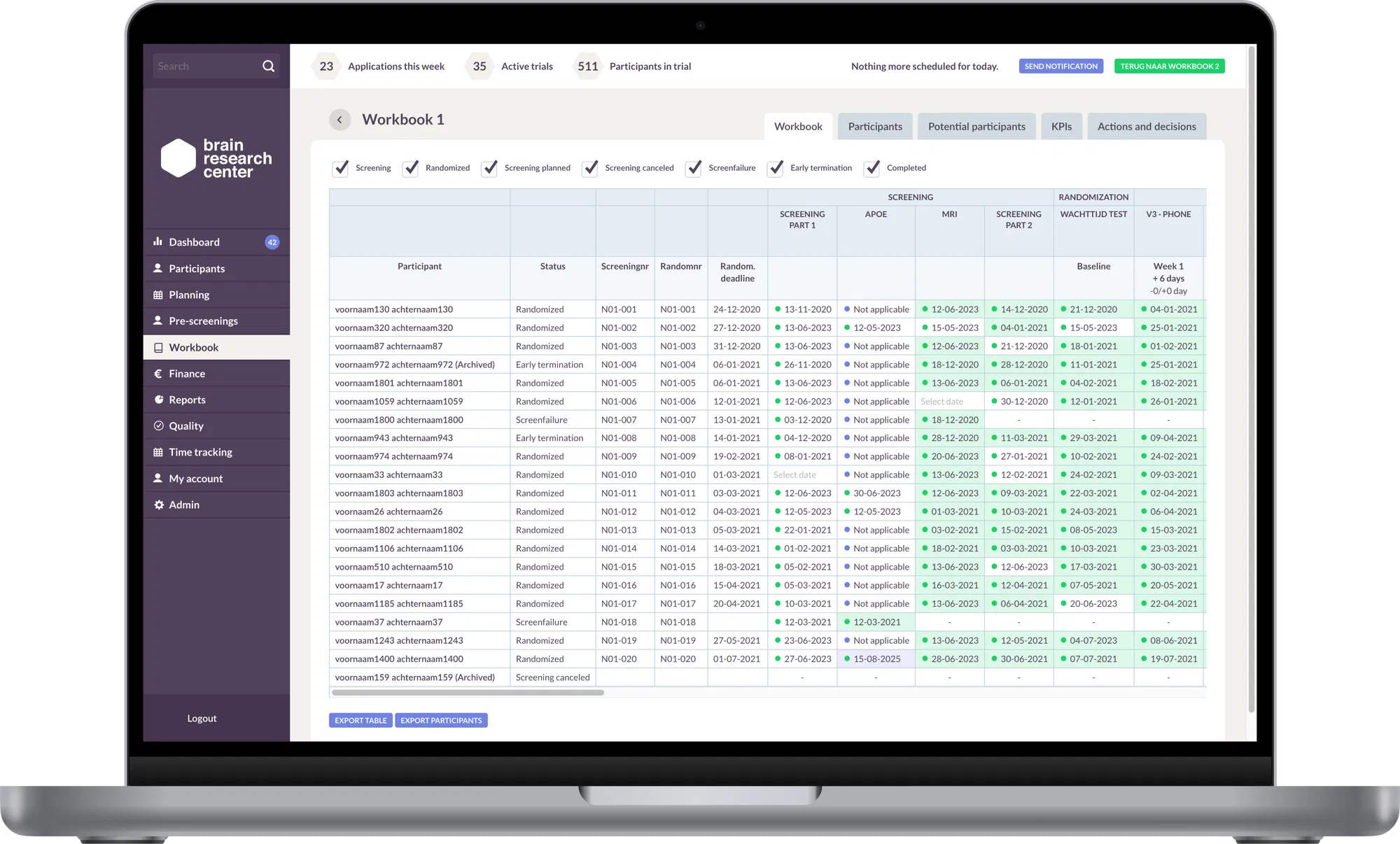The width and height of the screenshot is (1400, 844).
Task: Click MRI date 18-12-2020 for voornaam1800
Action: coord(950,420)
